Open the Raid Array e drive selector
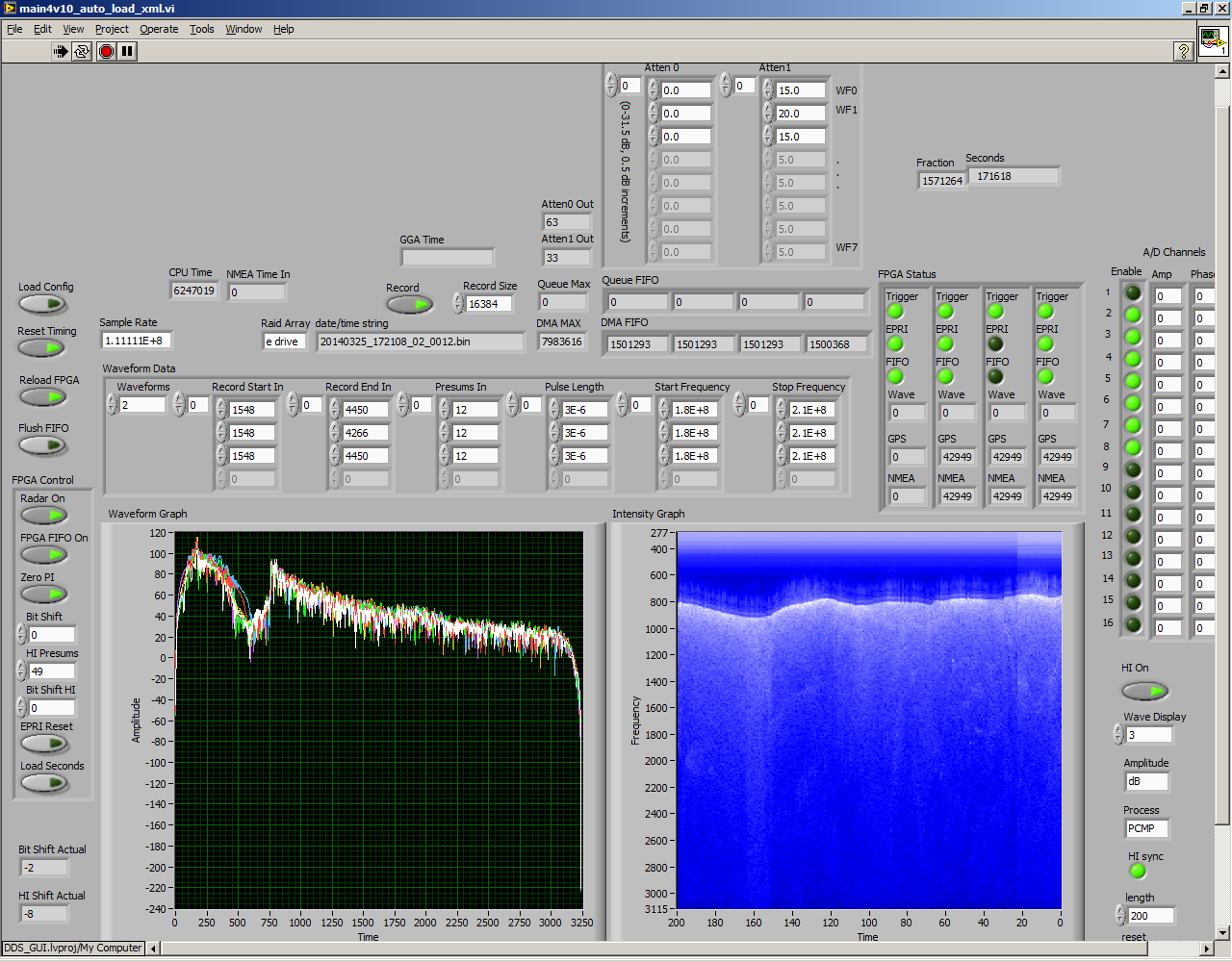The height and width of the screenshot is (962, 1232). click(x=285, y=342)
